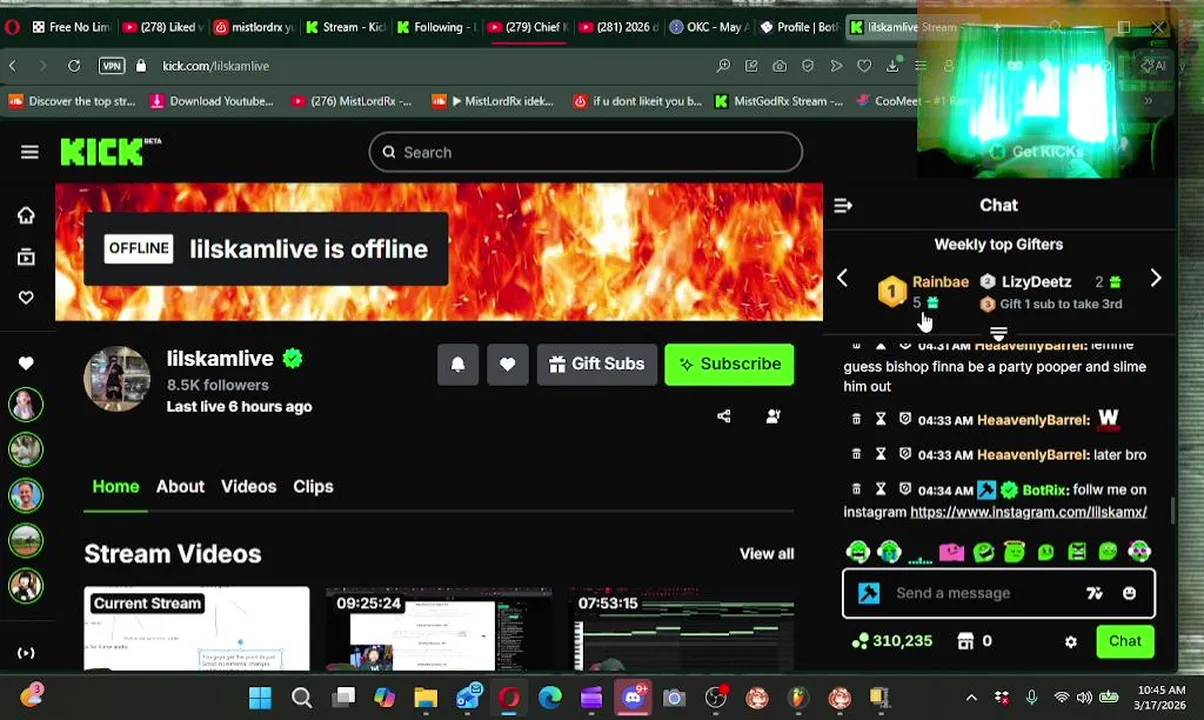Screen dimensions: 1204x720
Task: Open first followed channel avatar in sidebar
Action: pos(26,404)
